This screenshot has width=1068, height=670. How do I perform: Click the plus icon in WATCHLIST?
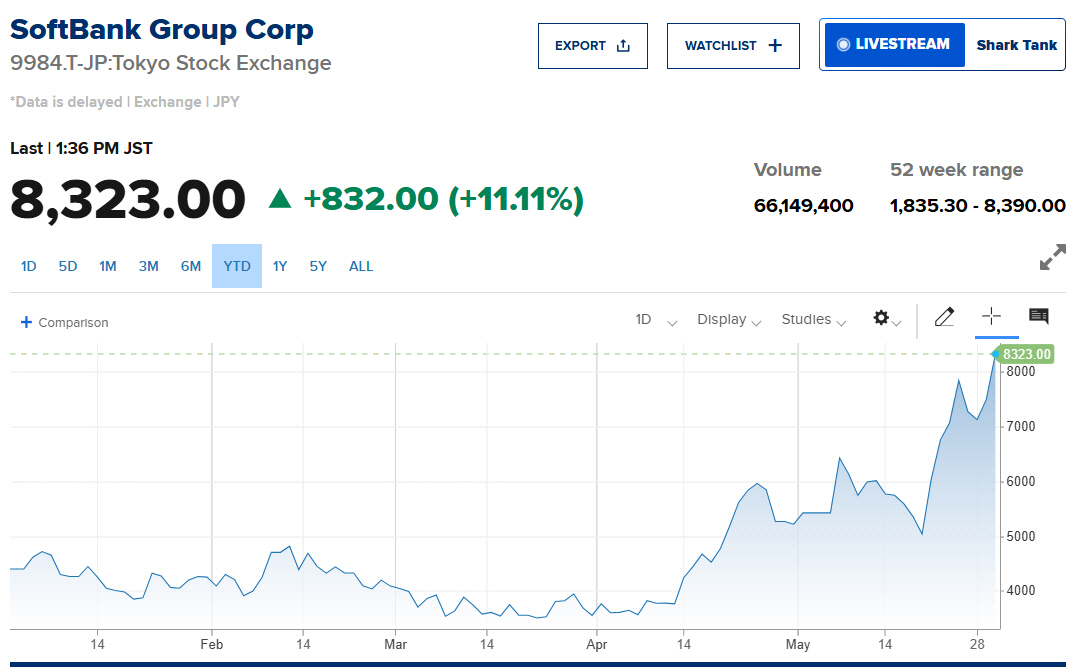click(775, 46)
